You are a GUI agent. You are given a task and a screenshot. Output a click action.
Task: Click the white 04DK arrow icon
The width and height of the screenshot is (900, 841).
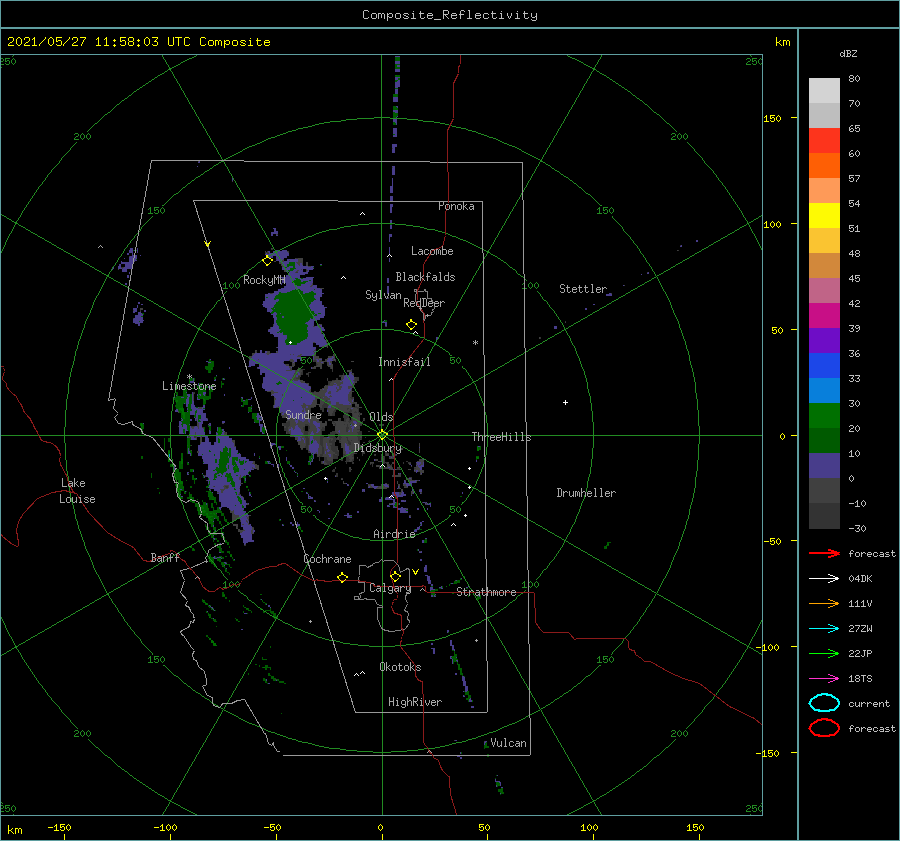click(824, 578)
